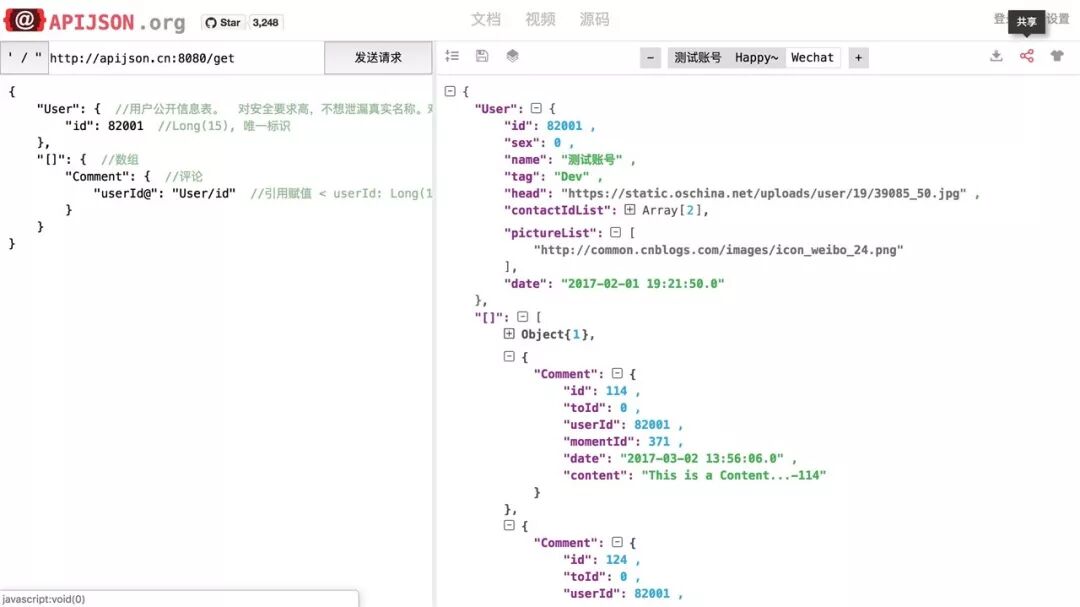Viewport: 1080px width, 607px height.
Task: Click the minus icon before the account tabs
Action: [650, 57]
